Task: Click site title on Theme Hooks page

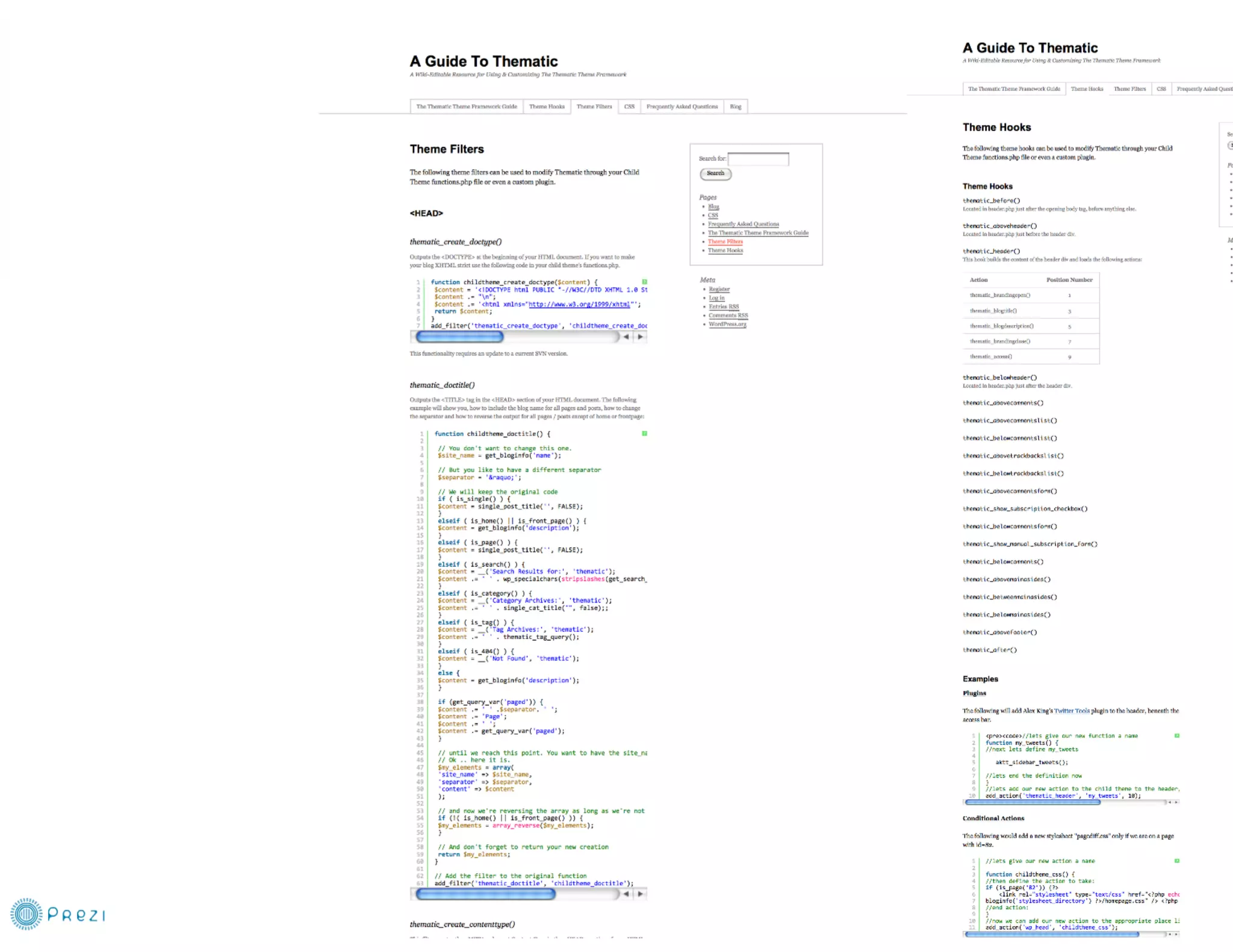Action: [x=1030, y=48]
